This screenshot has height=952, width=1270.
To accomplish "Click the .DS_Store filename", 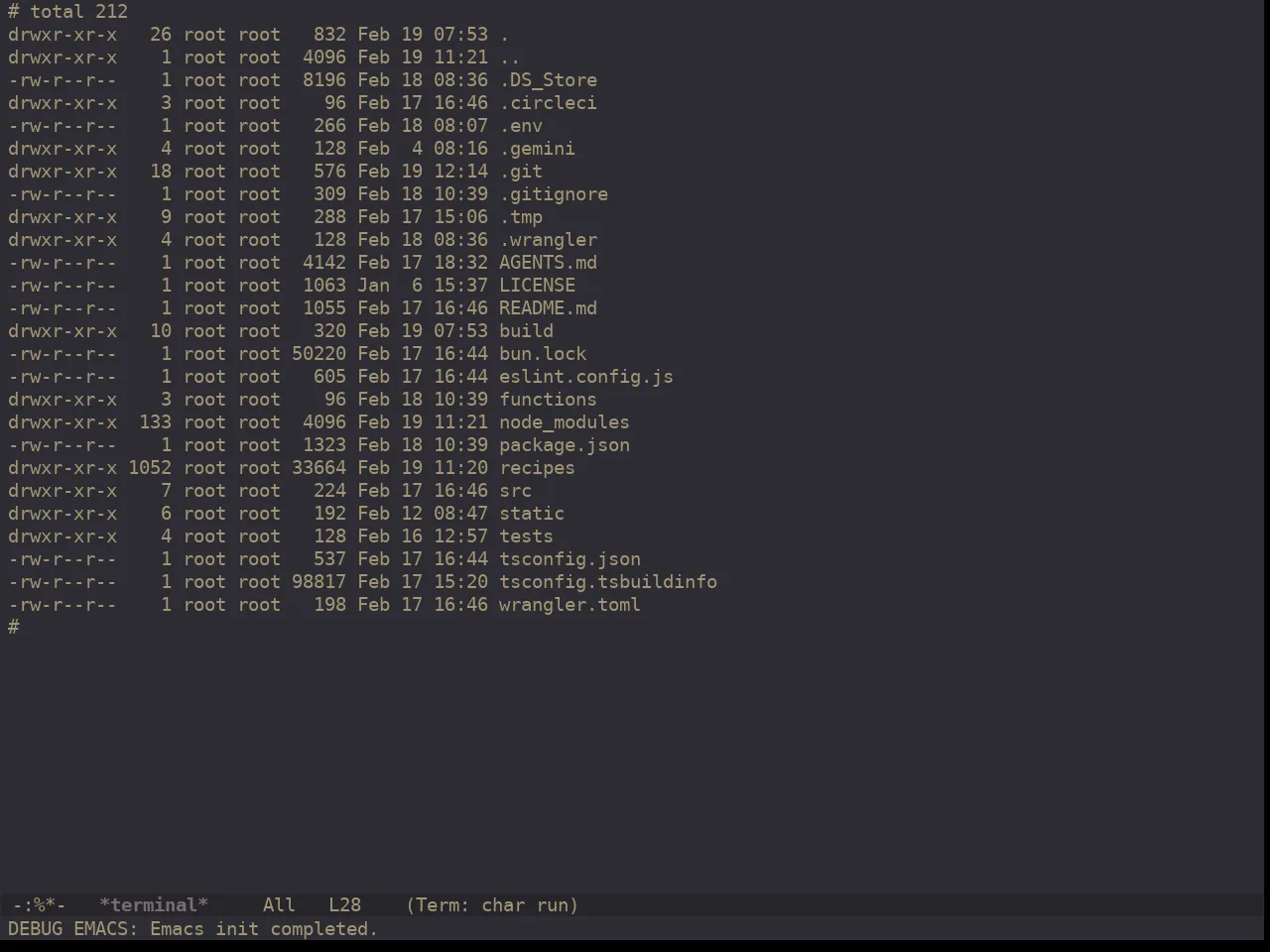I will point(548,80).
